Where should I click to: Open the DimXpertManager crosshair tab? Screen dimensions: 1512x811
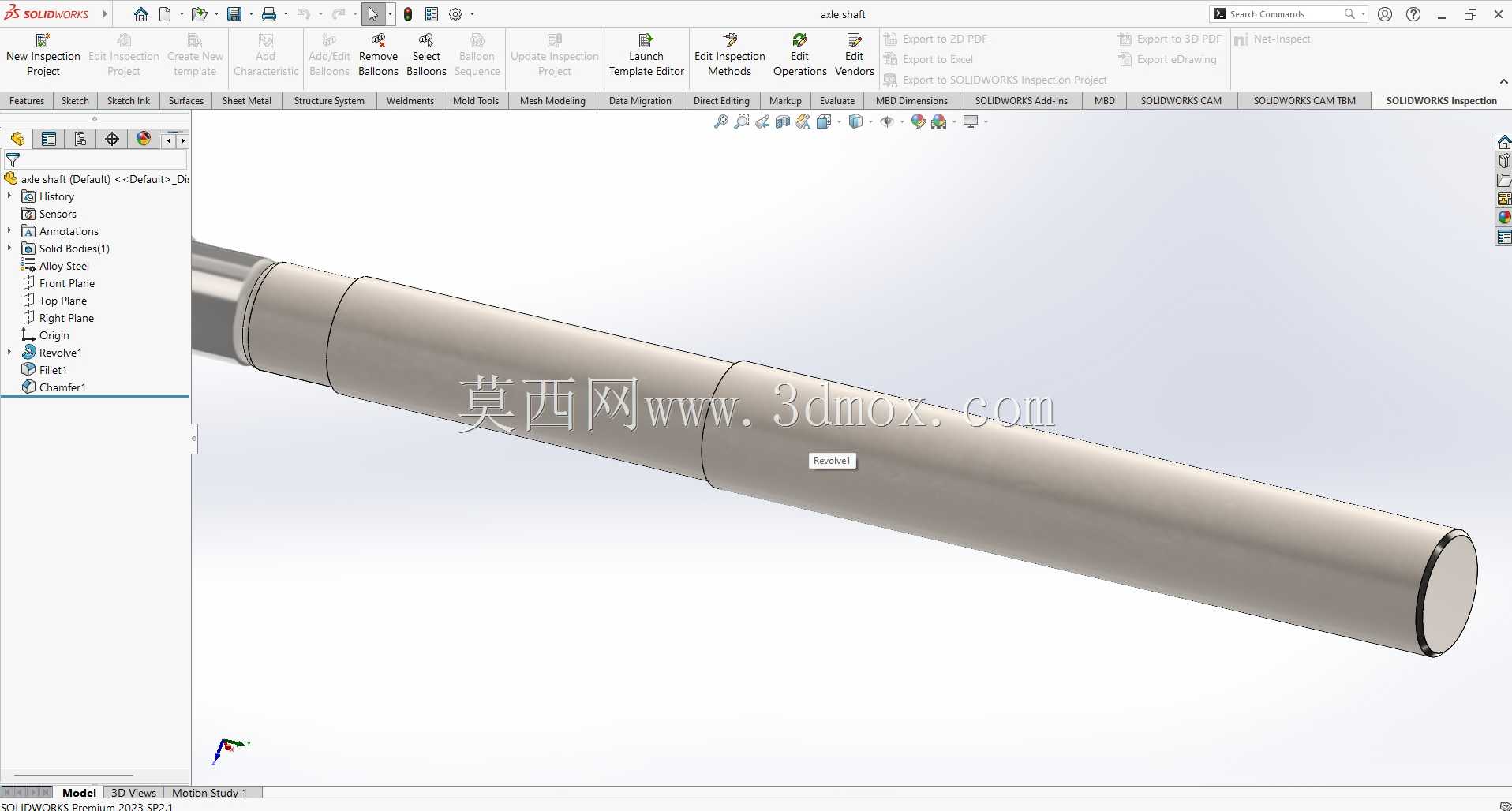pos(112,139)
